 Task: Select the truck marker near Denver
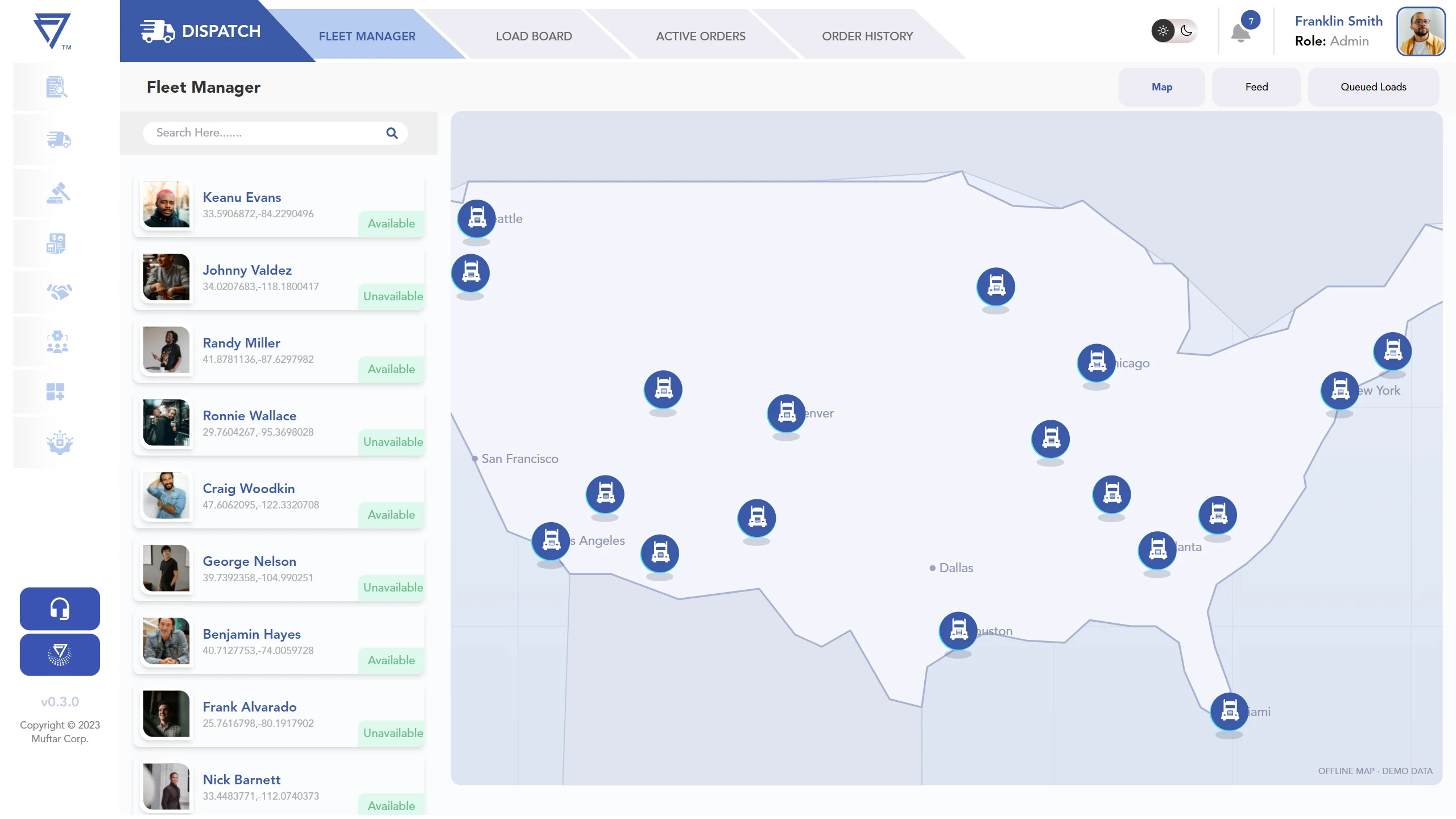click(x=787, y=413)
